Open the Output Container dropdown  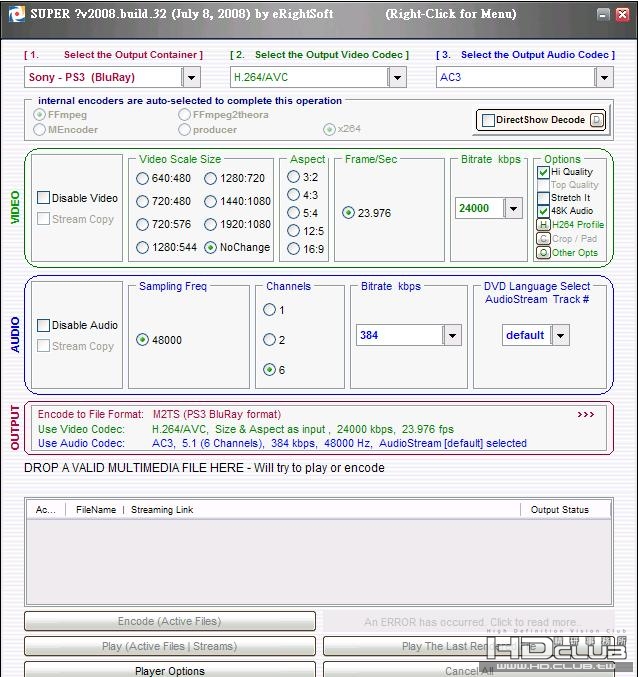coord(191,77)
